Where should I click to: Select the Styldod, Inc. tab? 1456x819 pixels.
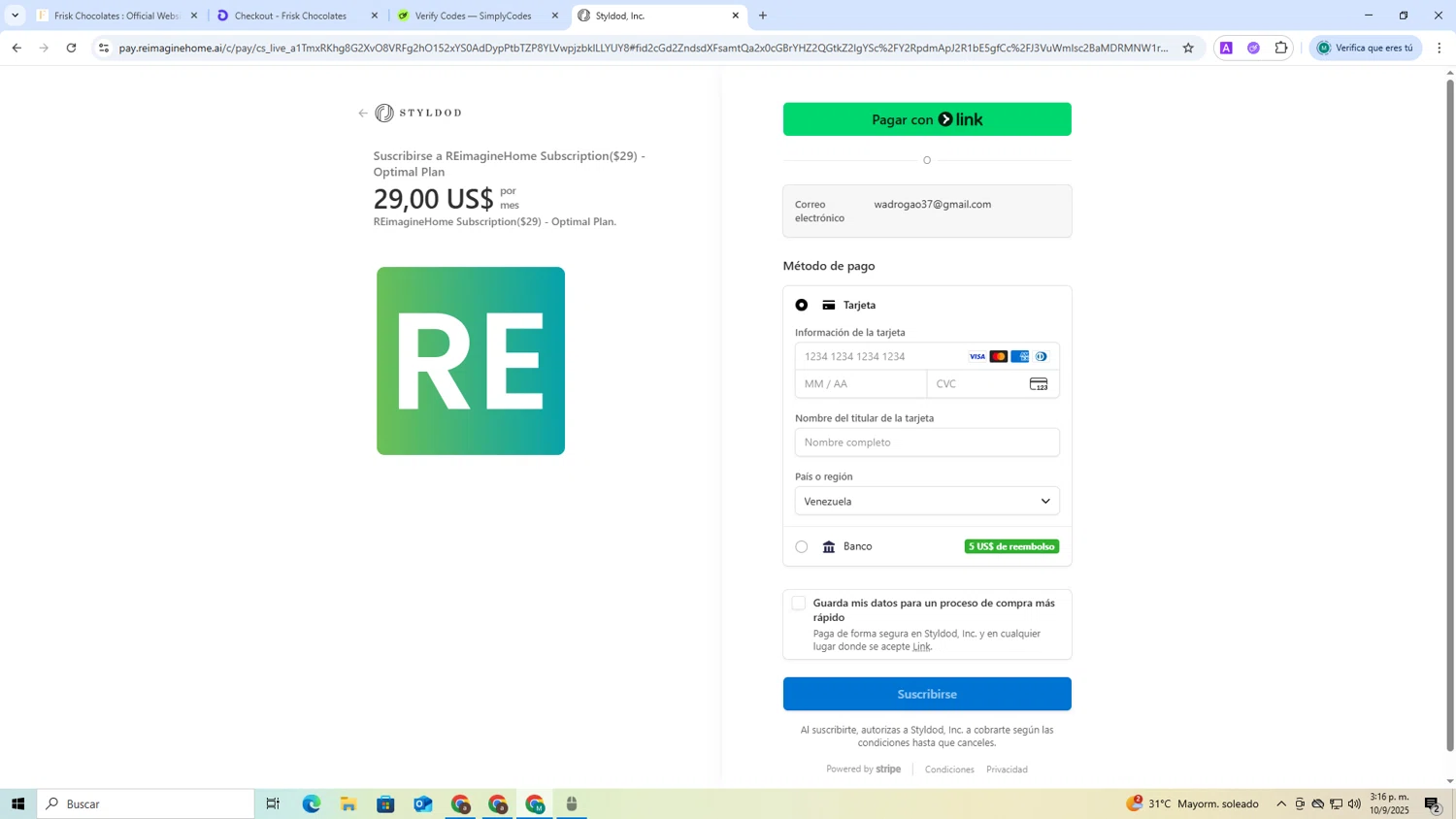[x=658, y=16]
